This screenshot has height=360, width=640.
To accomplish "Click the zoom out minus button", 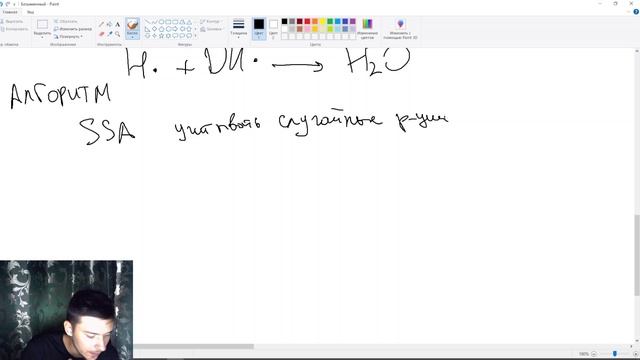I will pos(594,354).
